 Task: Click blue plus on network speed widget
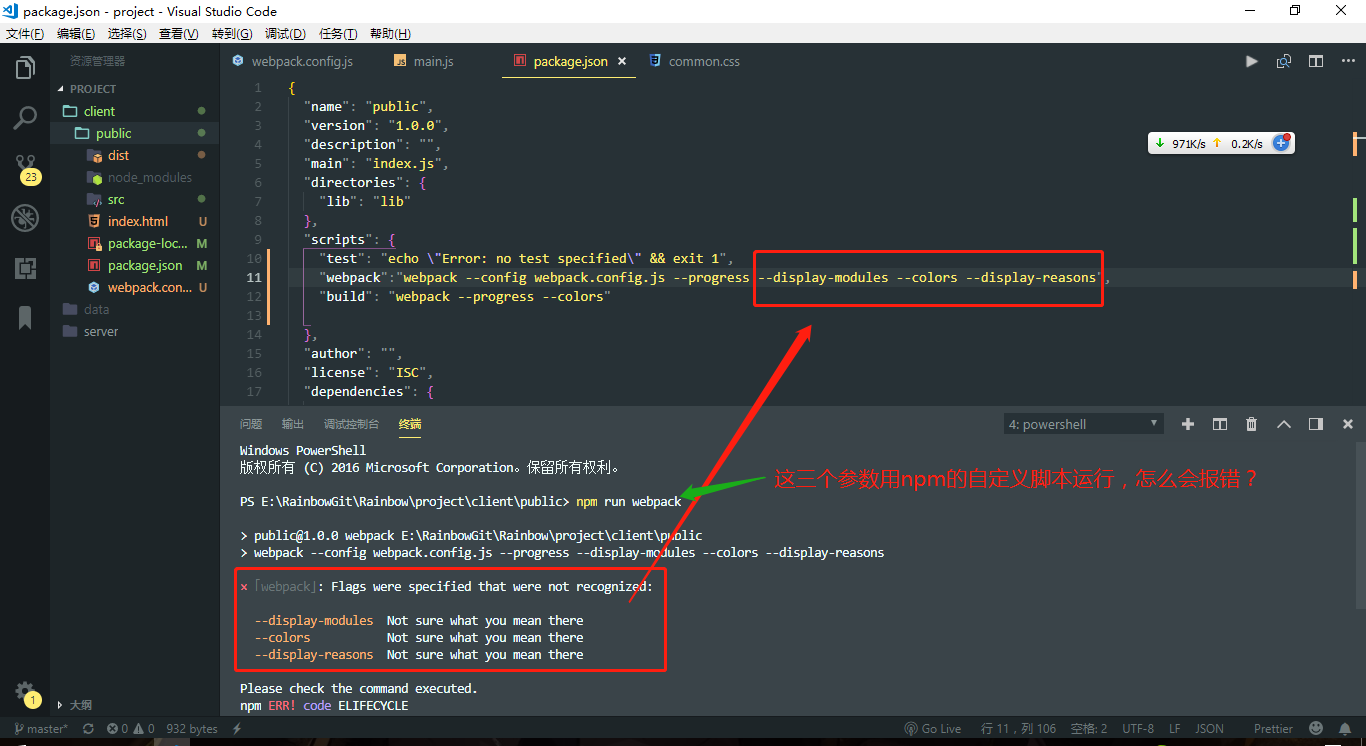pyautogui.click(x=1280, y=143)
